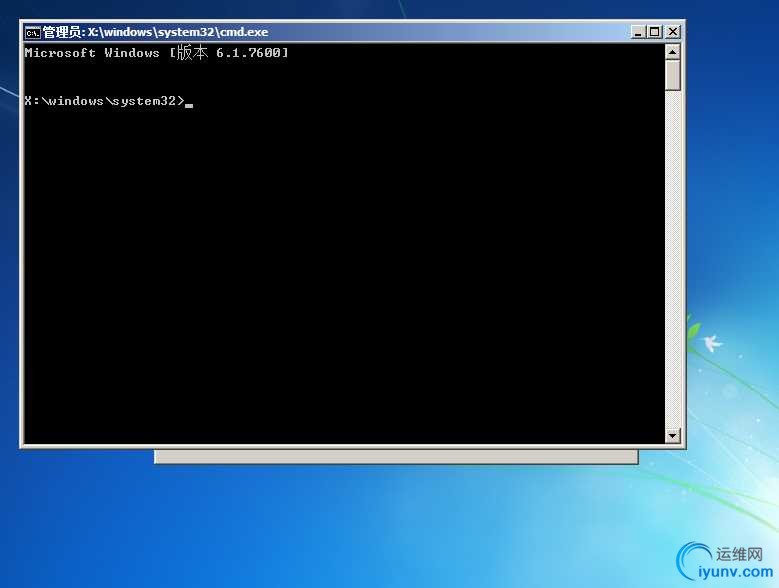Viewport: 779px width, 588px height.
Task: Click the Microsoft Windows version line
Action: point(156,52)
